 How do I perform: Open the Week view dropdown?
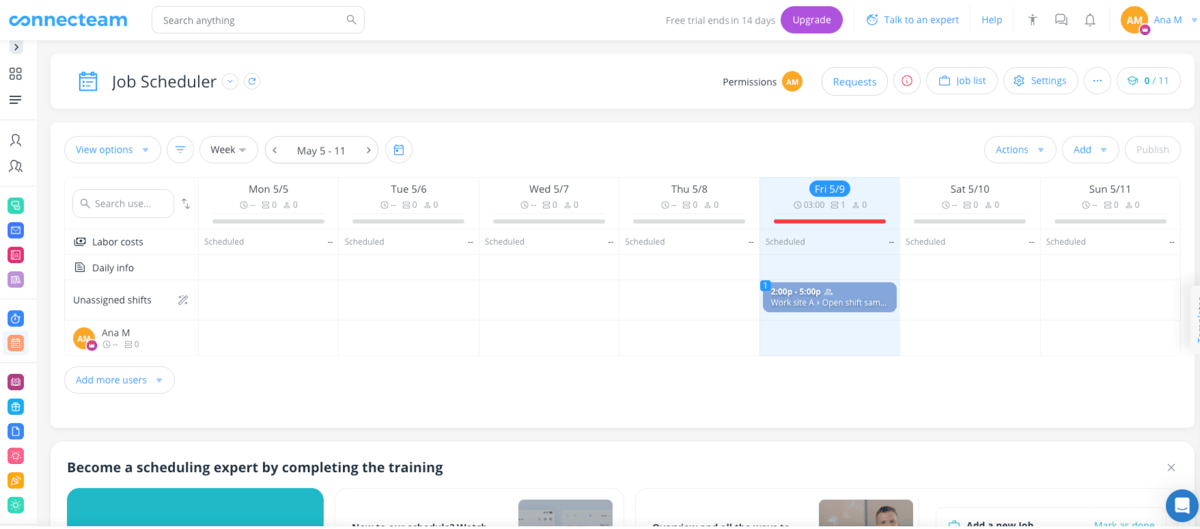(228, 150)
